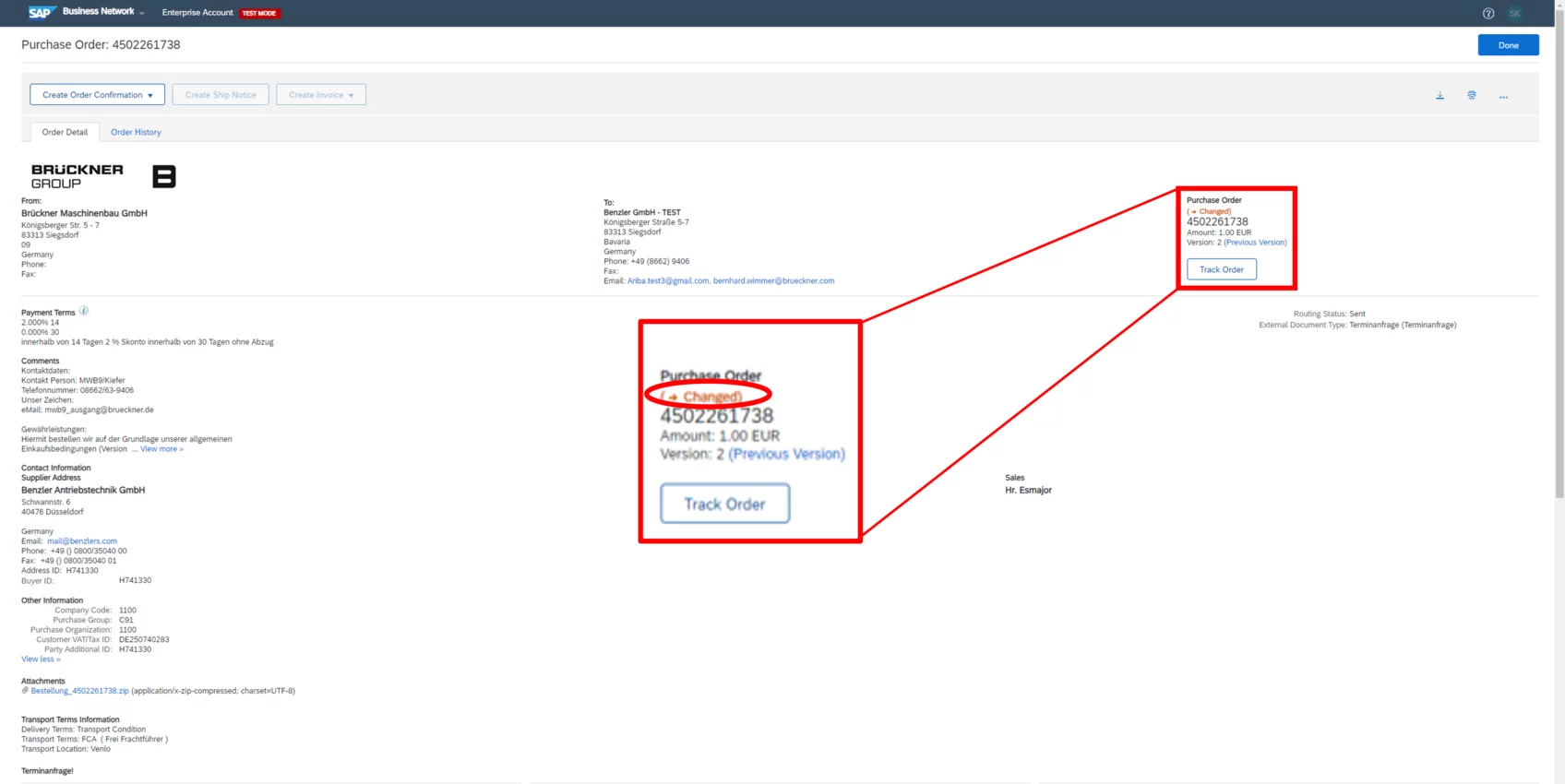Open the bernhard.wimmer@brueckner.com email link
Screen dimensions: 1565x784
773,281
